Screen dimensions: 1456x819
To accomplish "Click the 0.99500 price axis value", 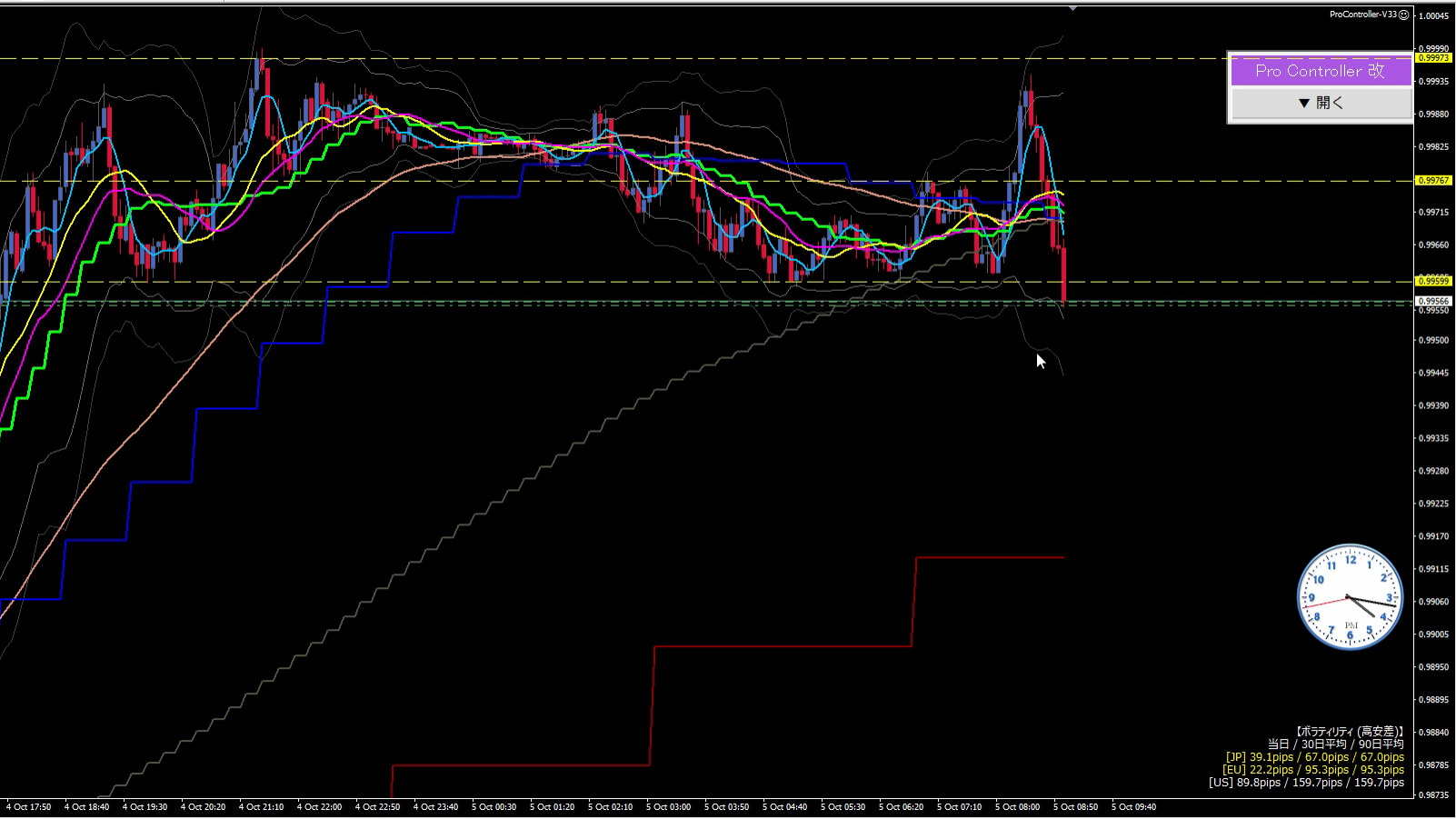I will pos(1434,341).
